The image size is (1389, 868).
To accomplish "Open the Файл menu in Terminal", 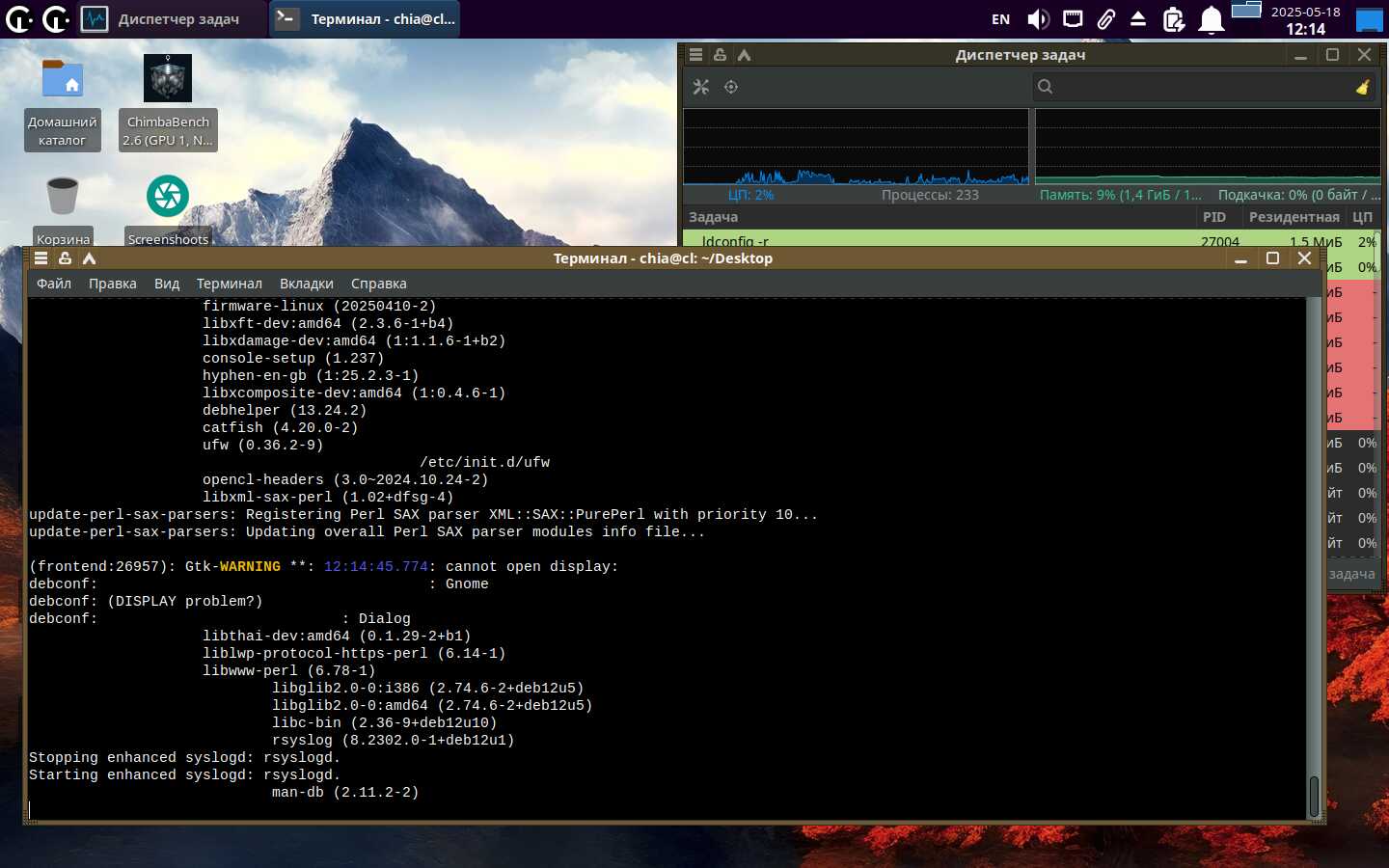I will click(54, 284).
